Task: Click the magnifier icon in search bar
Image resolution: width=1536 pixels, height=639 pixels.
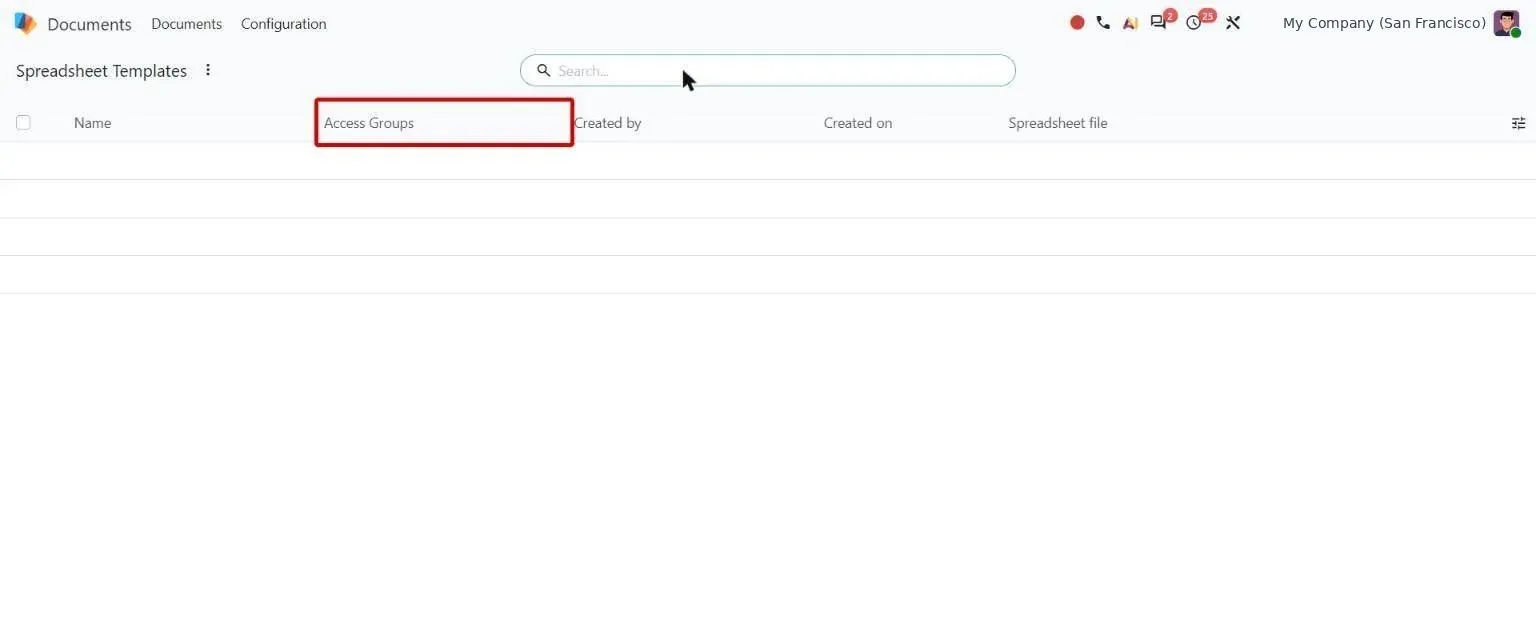Action: click(544, 70)
